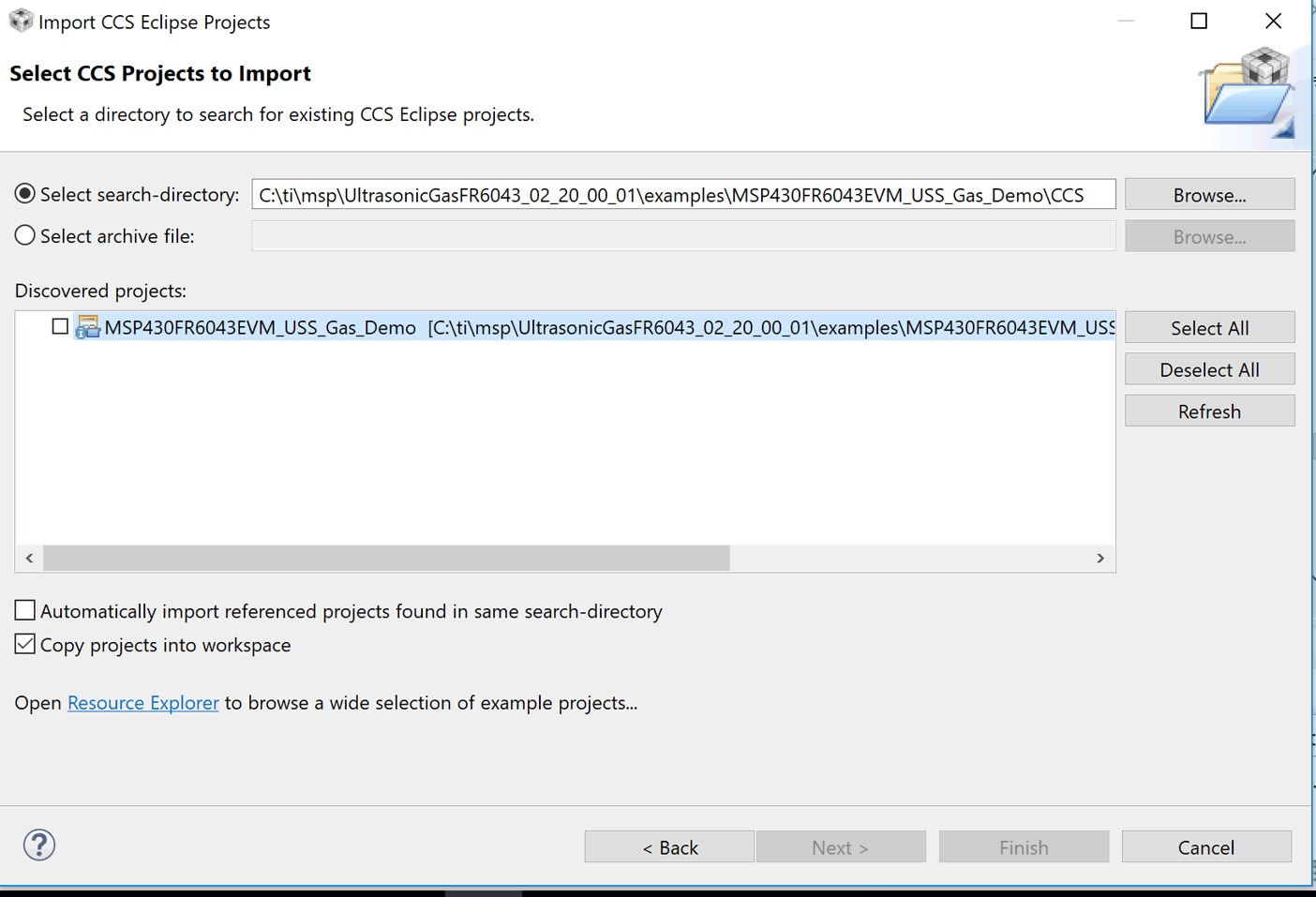Choose the Select archive file radio option
The image size is (1316, 897).
click(x=25, y=235)
